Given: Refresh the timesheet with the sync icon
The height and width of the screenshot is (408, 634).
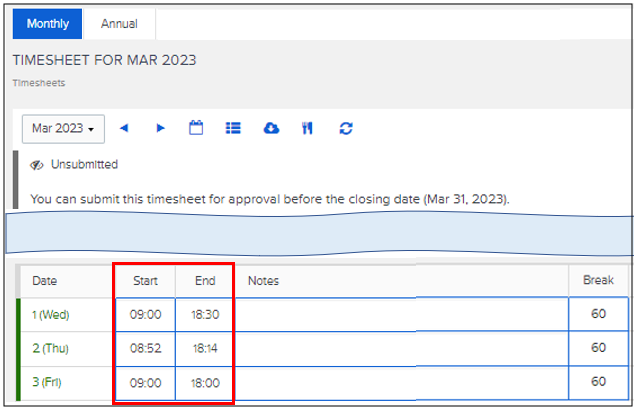Looking at the screenshot, I should coord(346,128).
